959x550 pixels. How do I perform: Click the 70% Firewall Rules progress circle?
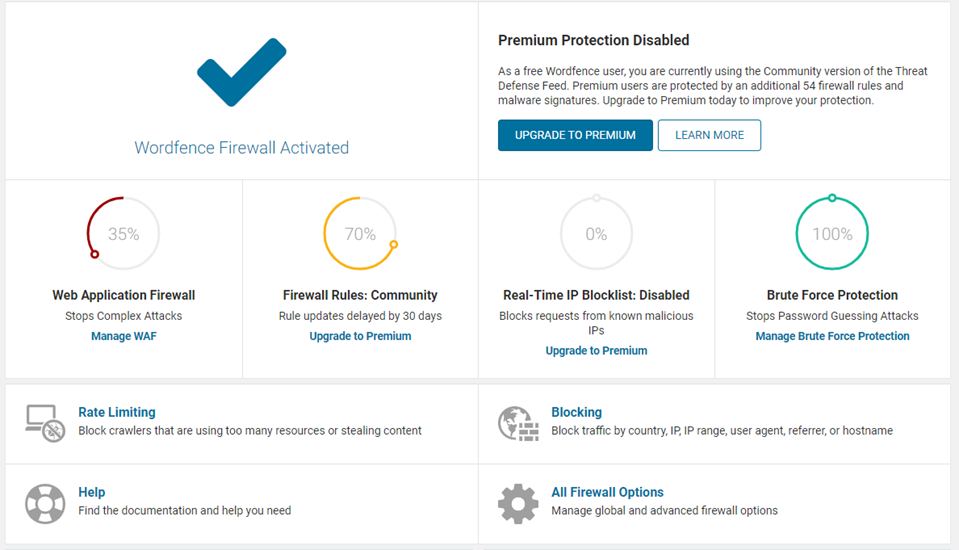(x=360, y=234)
